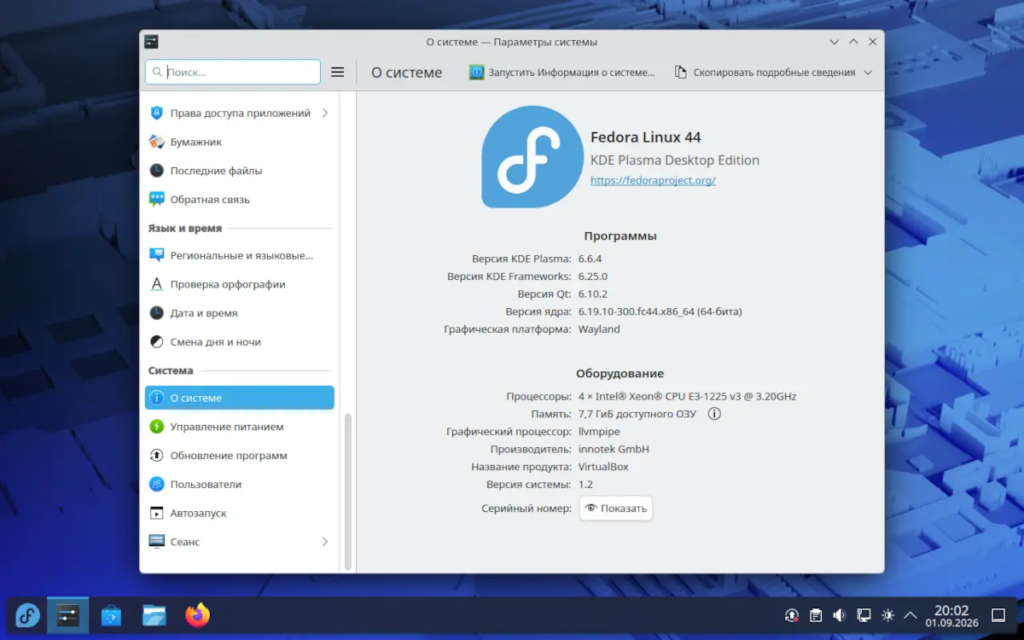The image size is (1024, 640).
Task: Open Автозапуск settings page
Action: point(239,513)
